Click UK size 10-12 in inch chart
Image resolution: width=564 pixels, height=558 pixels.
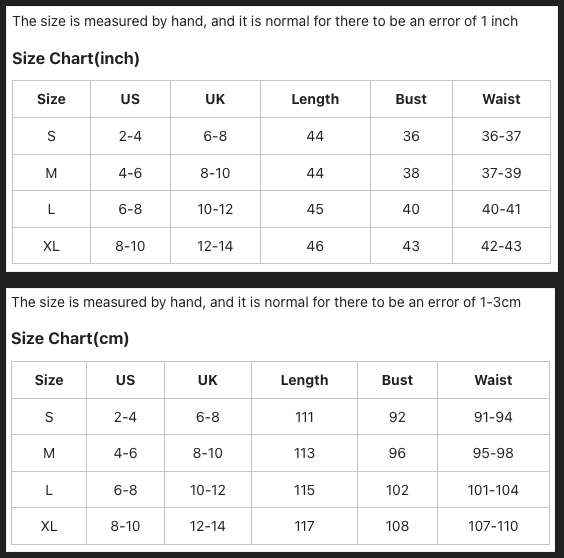click(215, 209)
